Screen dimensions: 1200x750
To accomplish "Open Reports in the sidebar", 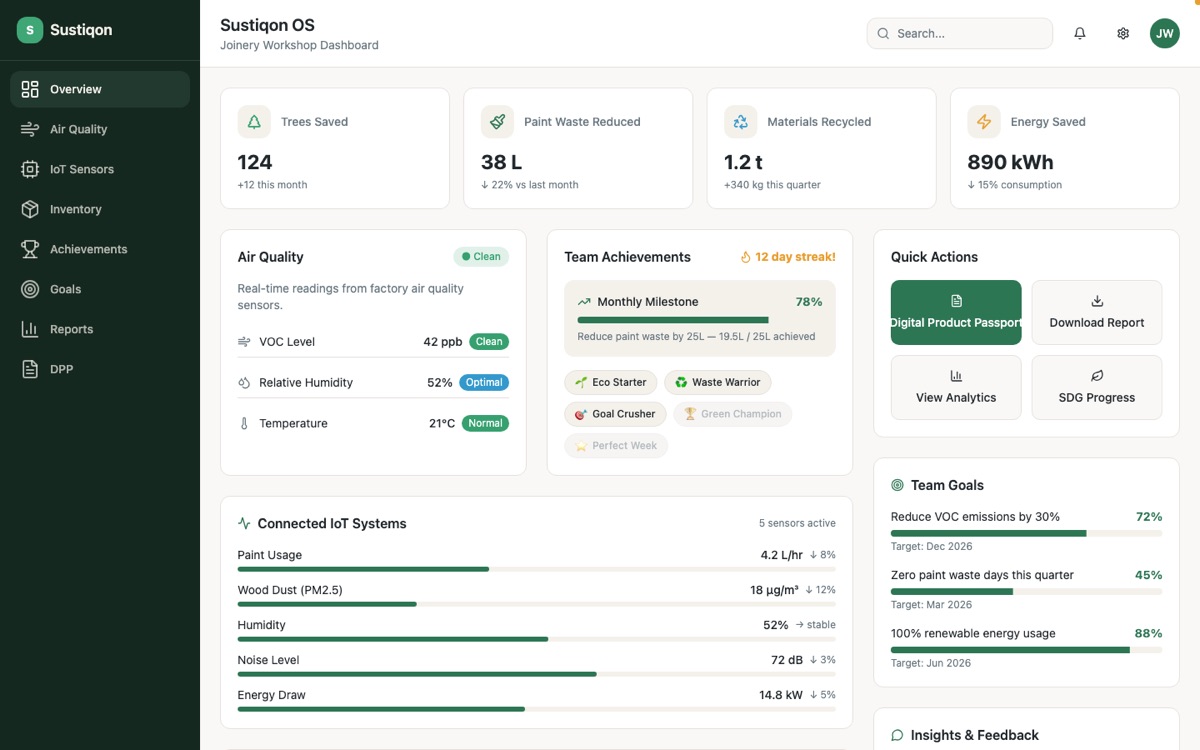I will coord(100,329).
